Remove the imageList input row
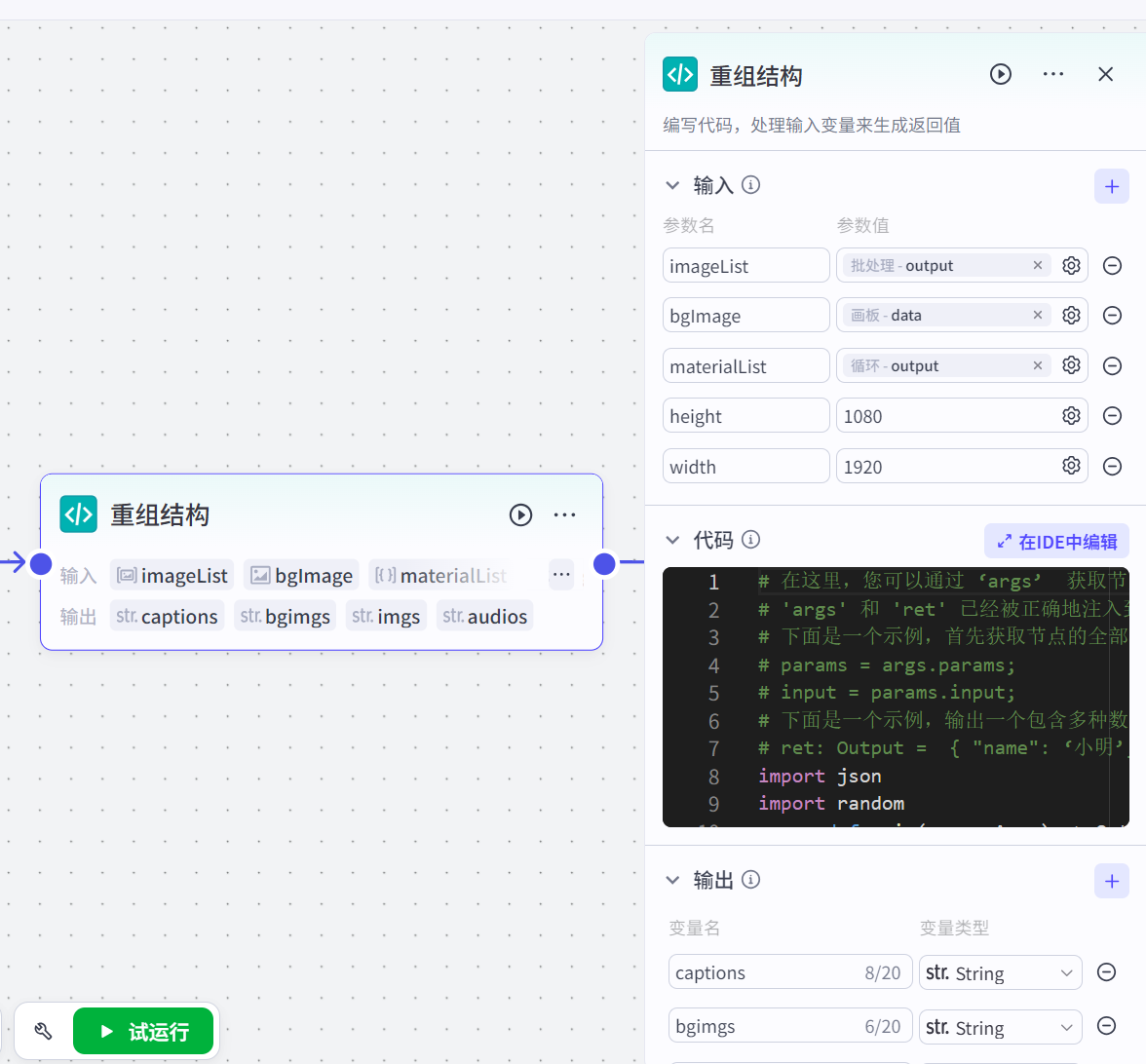 tap(1112, 265)
